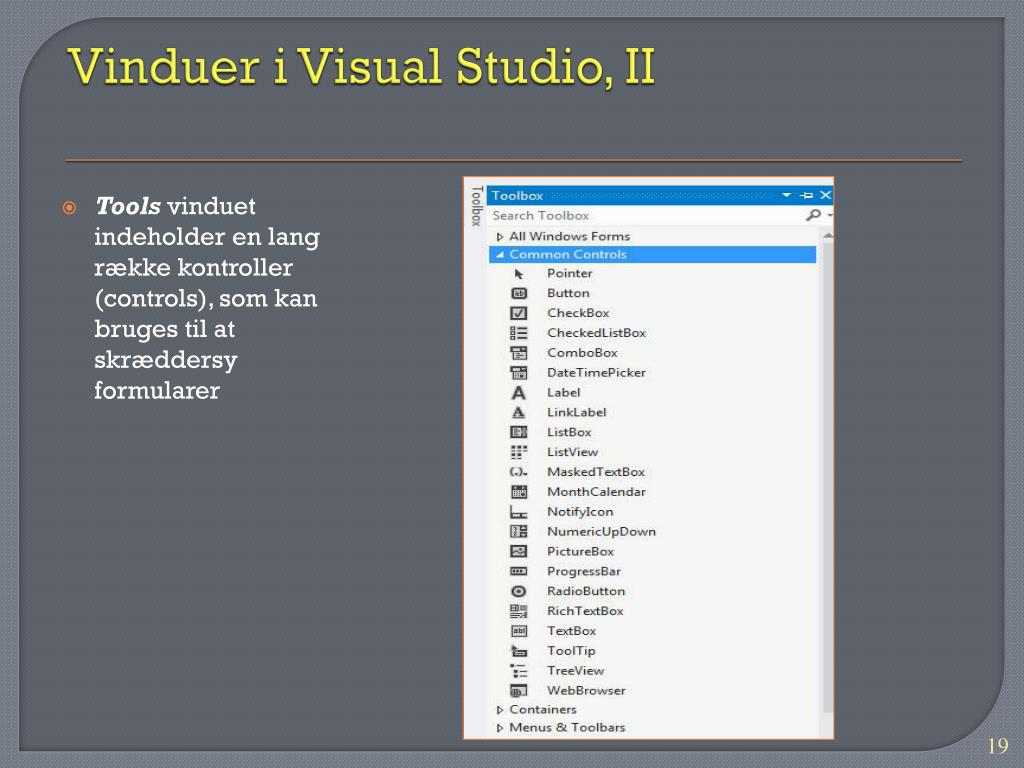Choose the RadioButton circle icon

pos(519,591)
